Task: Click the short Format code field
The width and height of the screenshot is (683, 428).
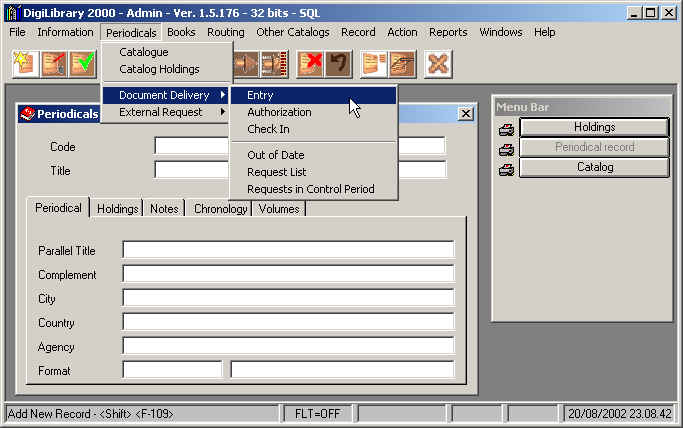Action: coord(172,370)
